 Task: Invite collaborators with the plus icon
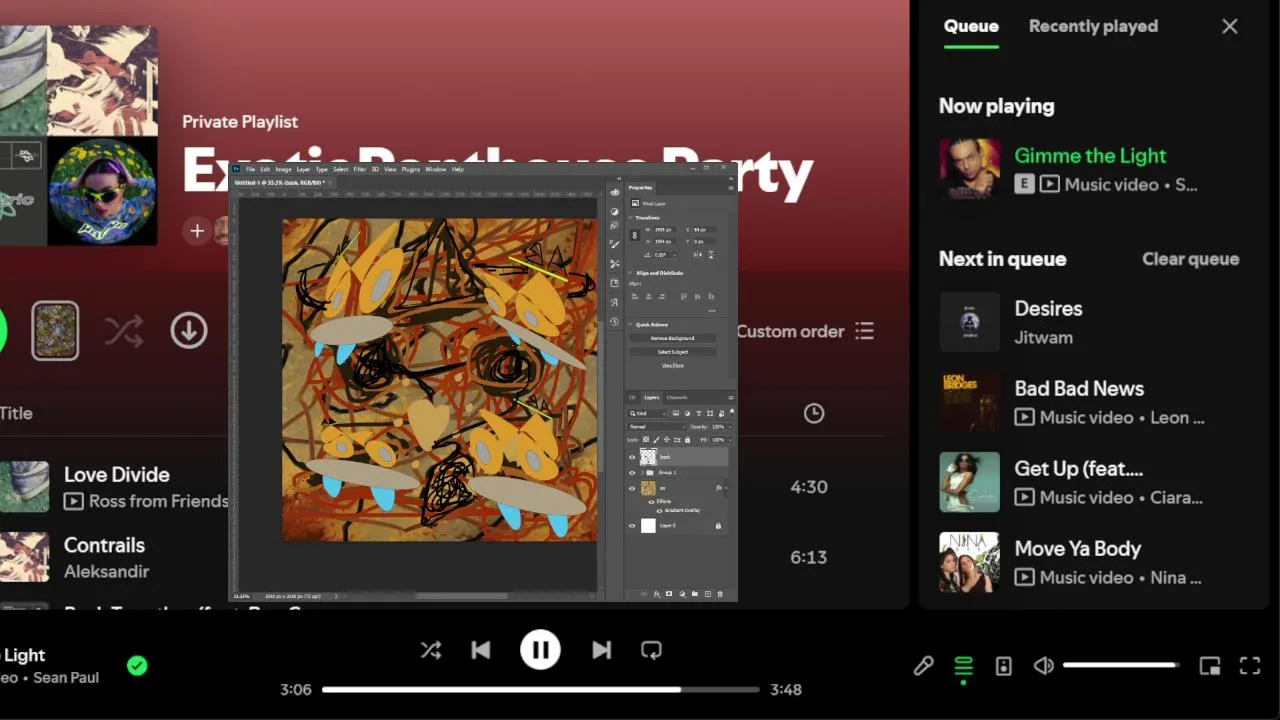click(x=197, y=231)
